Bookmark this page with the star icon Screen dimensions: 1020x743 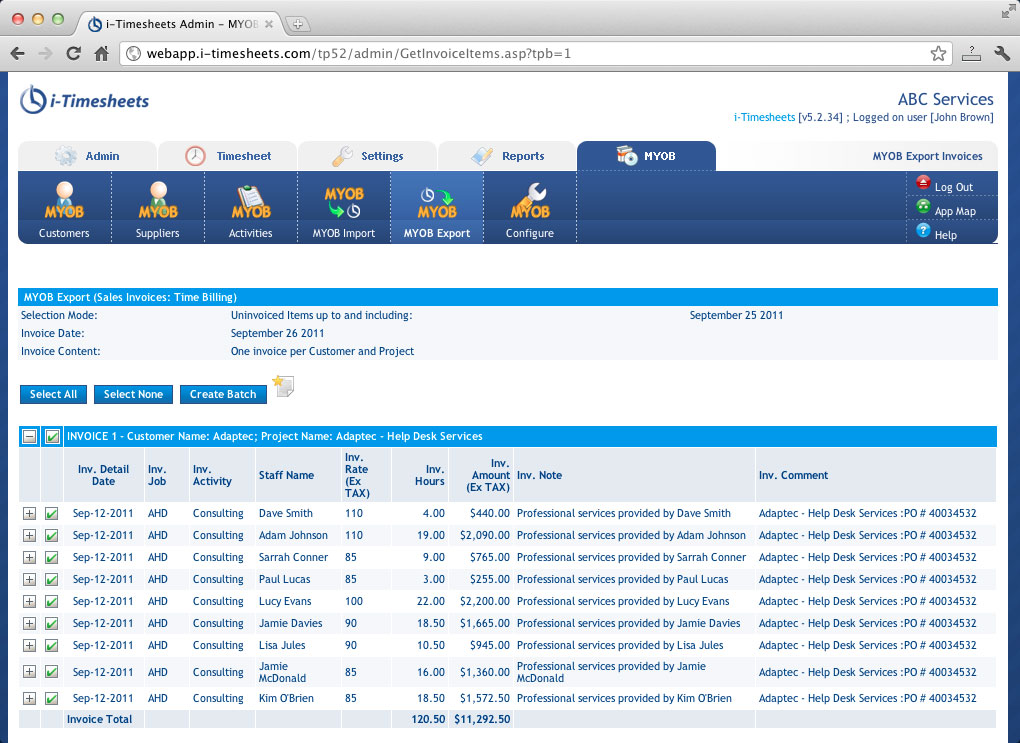pos(938,53)
